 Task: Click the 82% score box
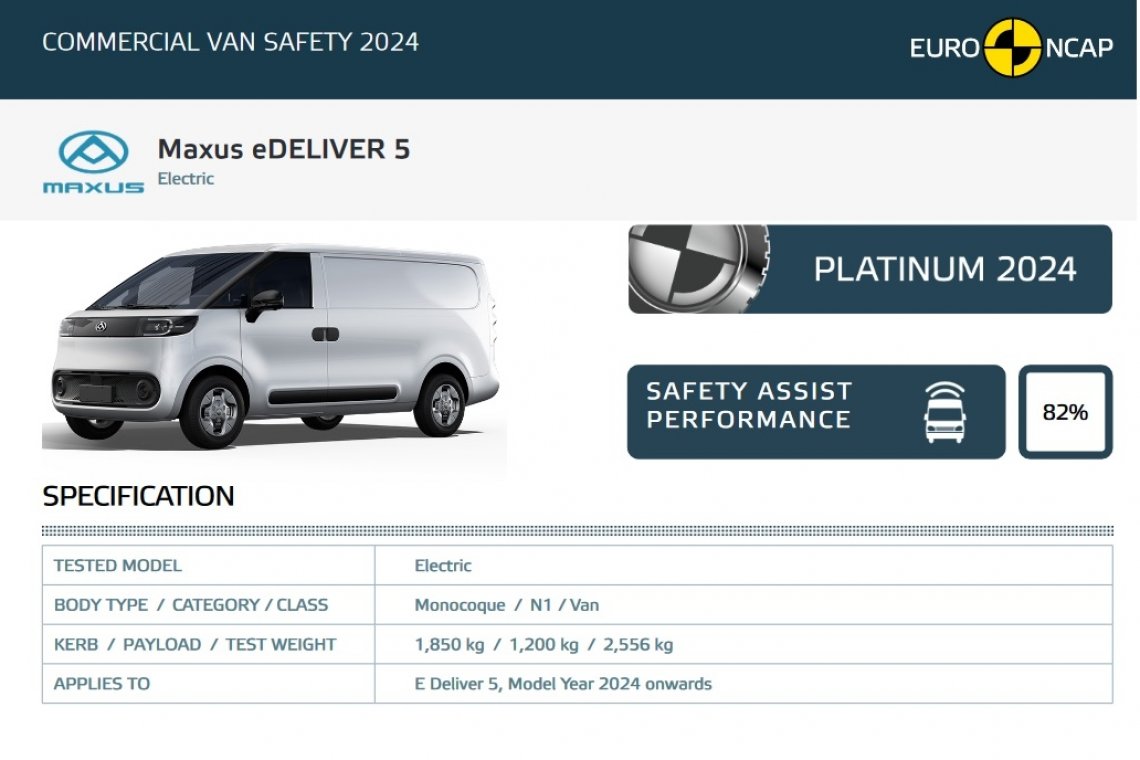(x=1065, y=412)
